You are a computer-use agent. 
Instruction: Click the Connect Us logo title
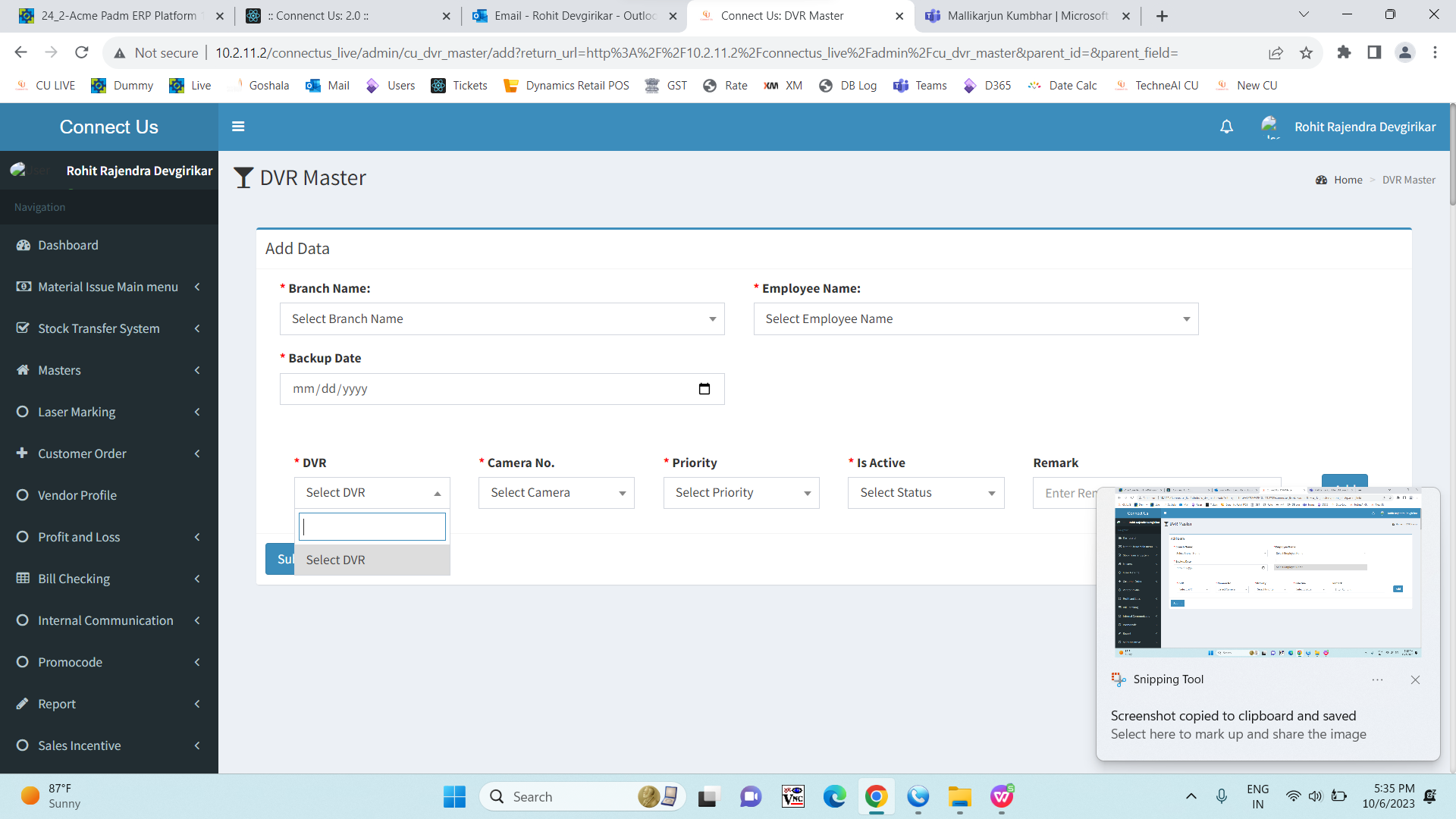tap(109, 127)
